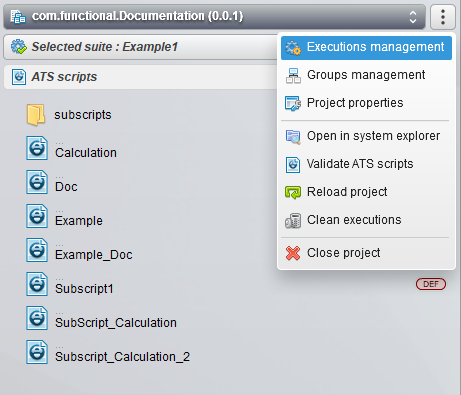Click the up-down arrows on project selector
The image size is (461, 395).
click(413, 17)
